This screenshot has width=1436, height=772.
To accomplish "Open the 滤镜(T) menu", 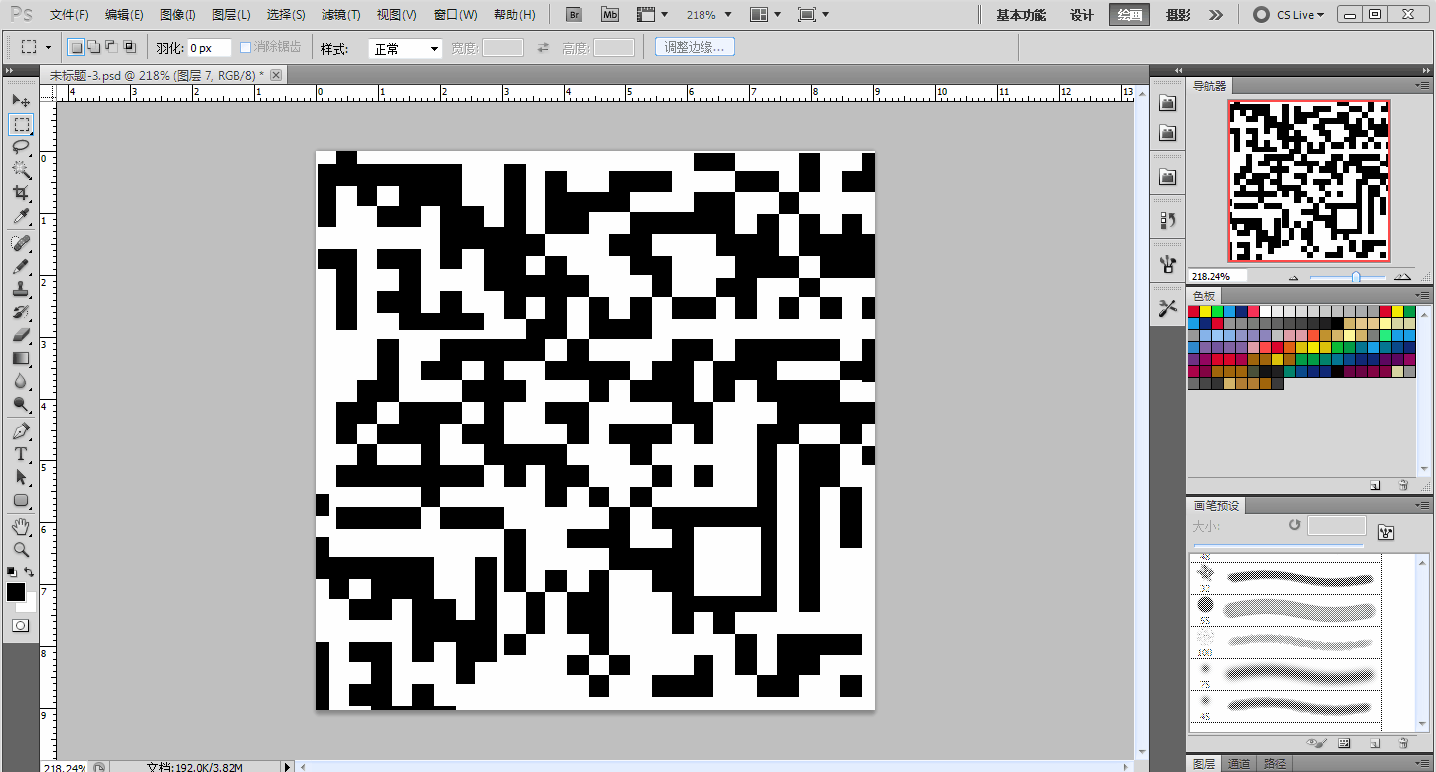I will coord(341,15).
